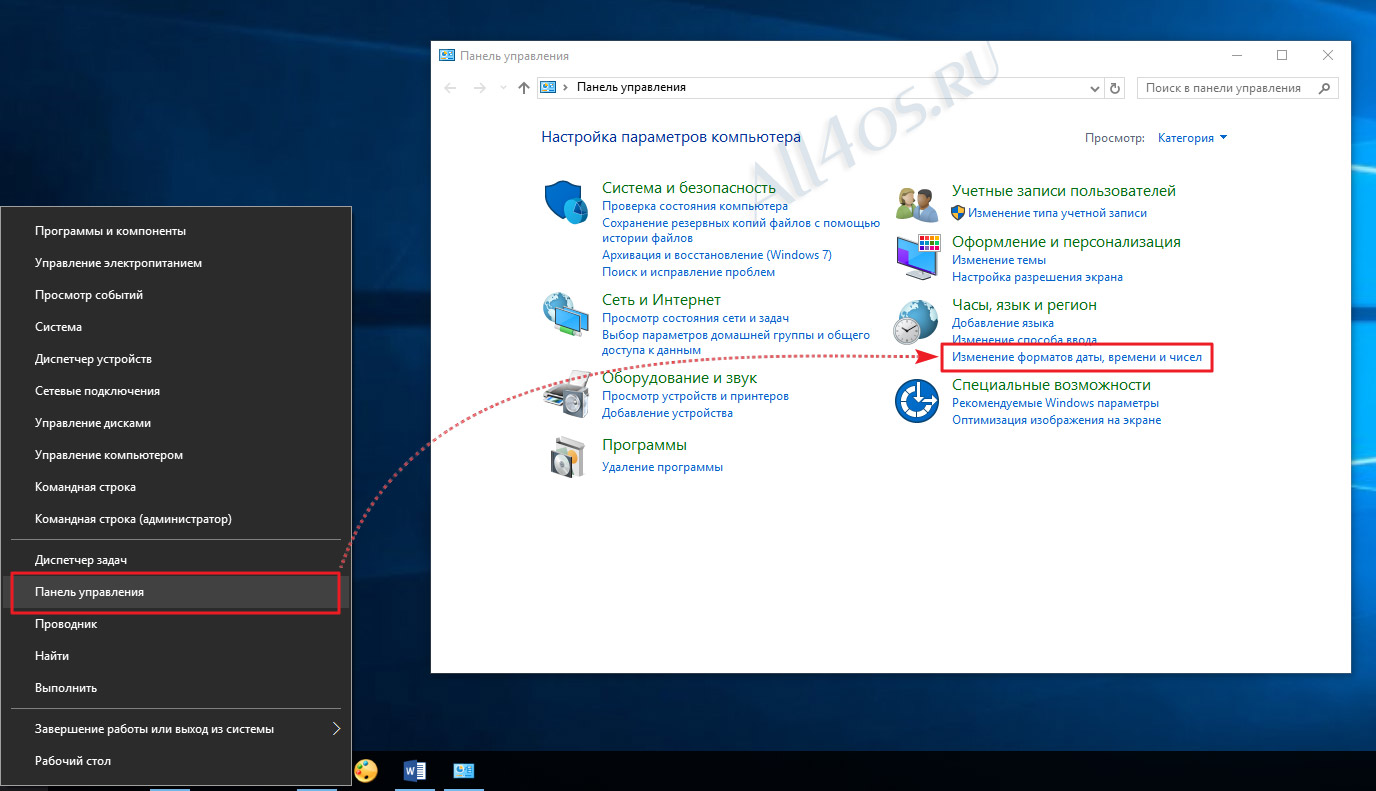Click the search magnifier icon

tap(1324, 88)
